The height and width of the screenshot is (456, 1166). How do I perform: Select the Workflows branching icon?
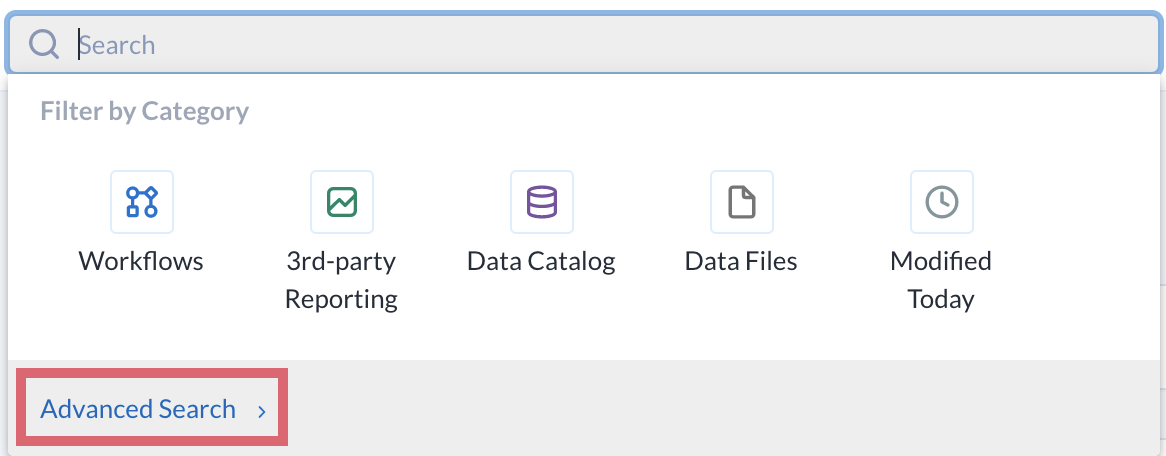click(x=142, y=202)
